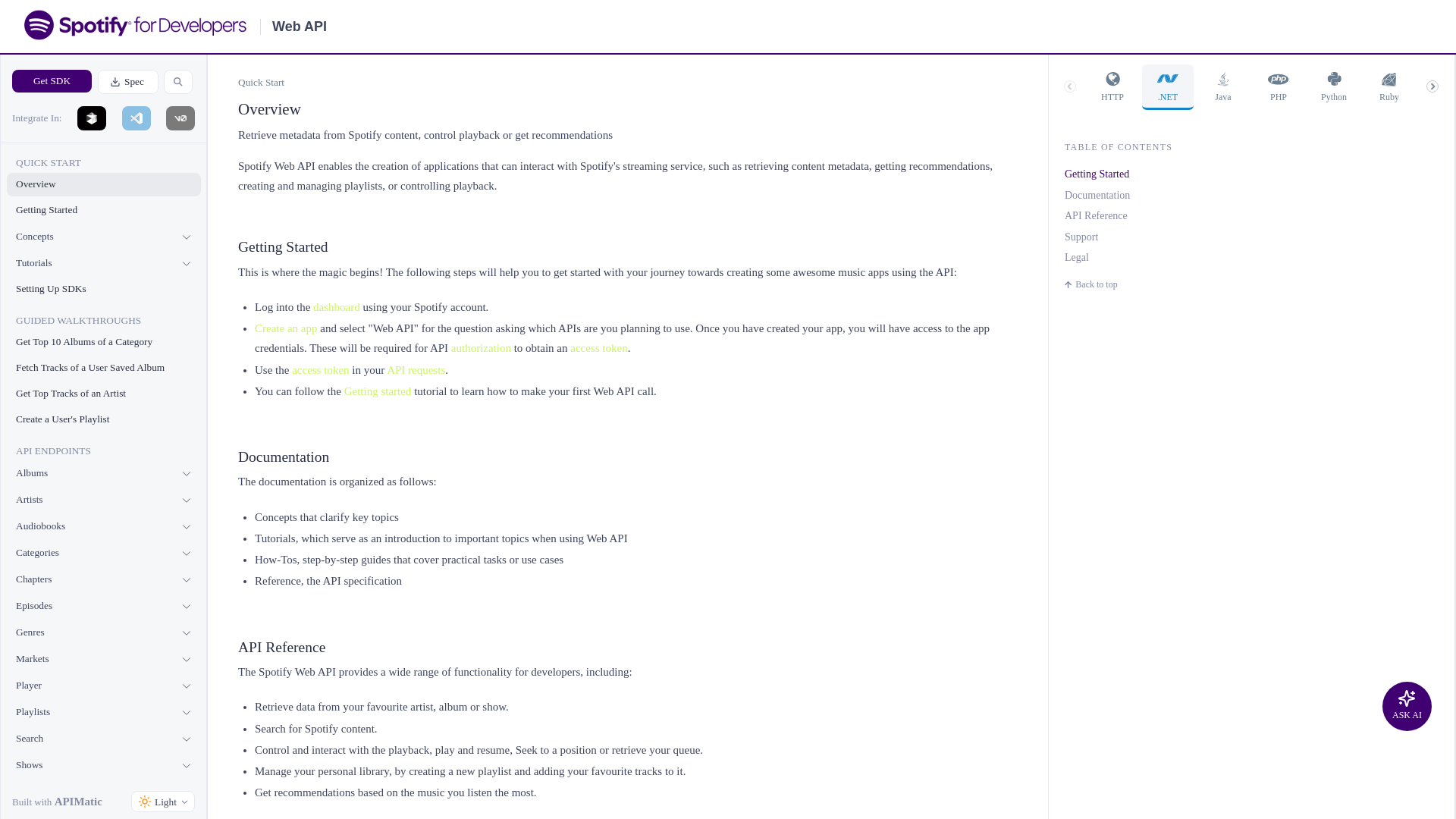
Task: Click the API requests link
Action: coord(416,370)
